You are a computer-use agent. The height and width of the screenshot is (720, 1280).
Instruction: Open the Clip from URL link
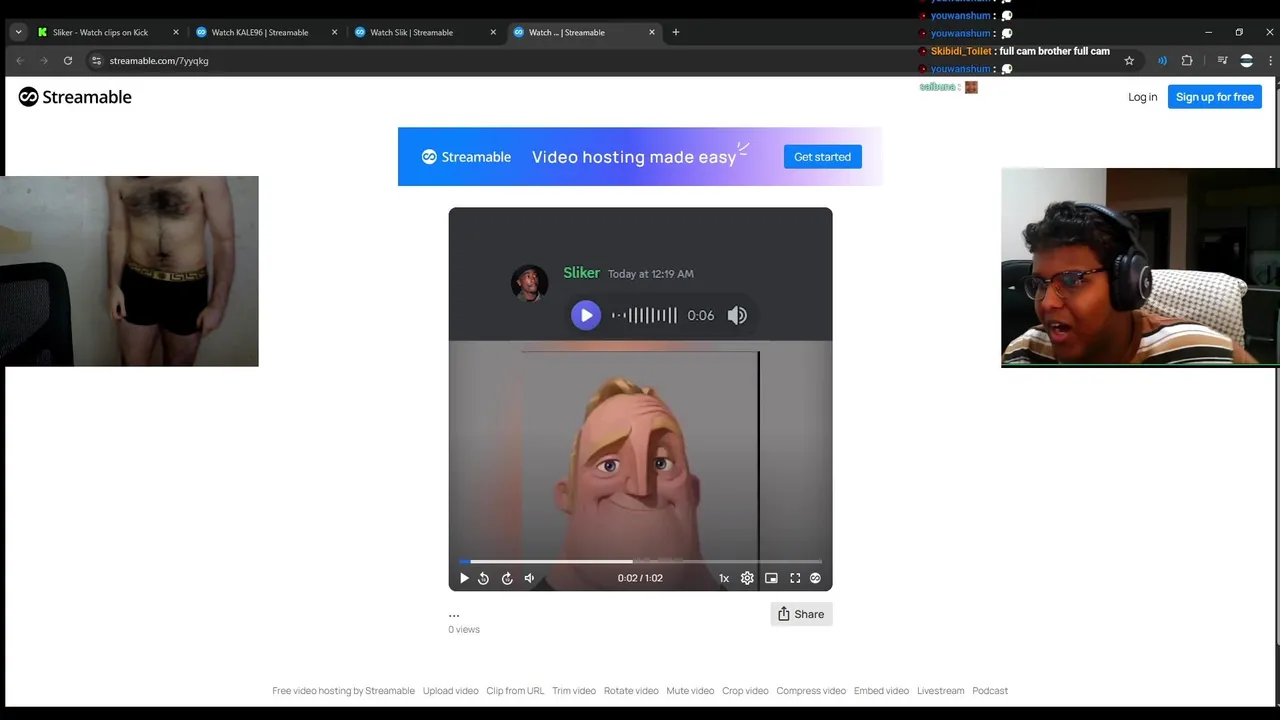point(515,691)
